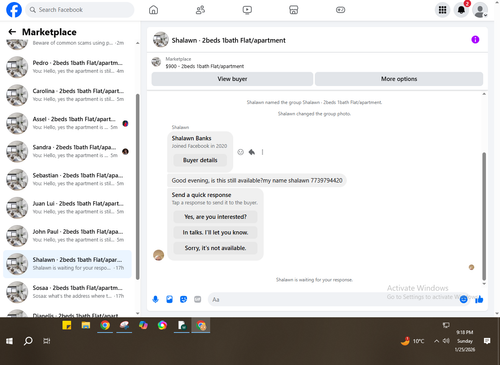Open the account profile menu
Viewport: 500px width, 365px height.
[480, 10]
